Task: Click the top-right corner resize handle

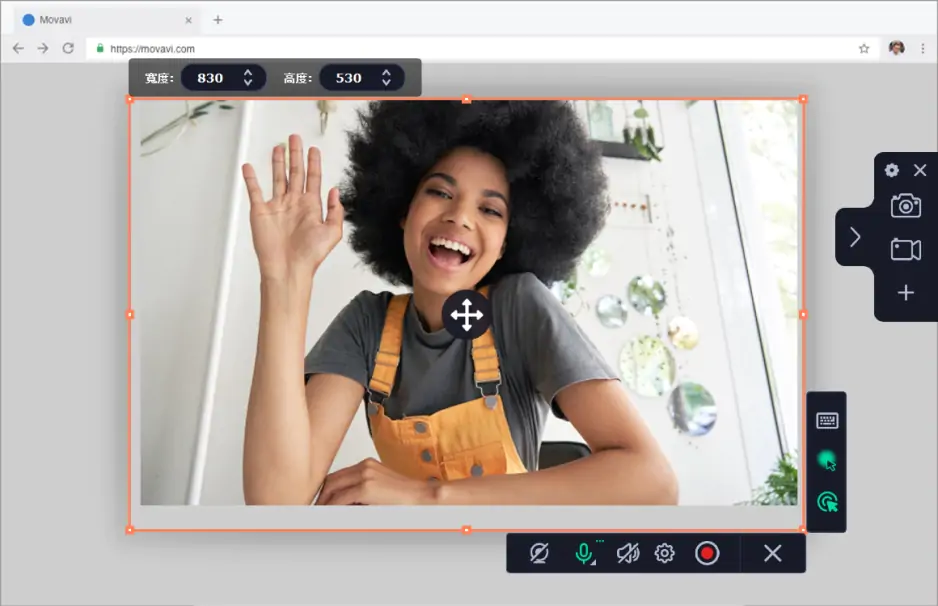Action: coord(803,99)
